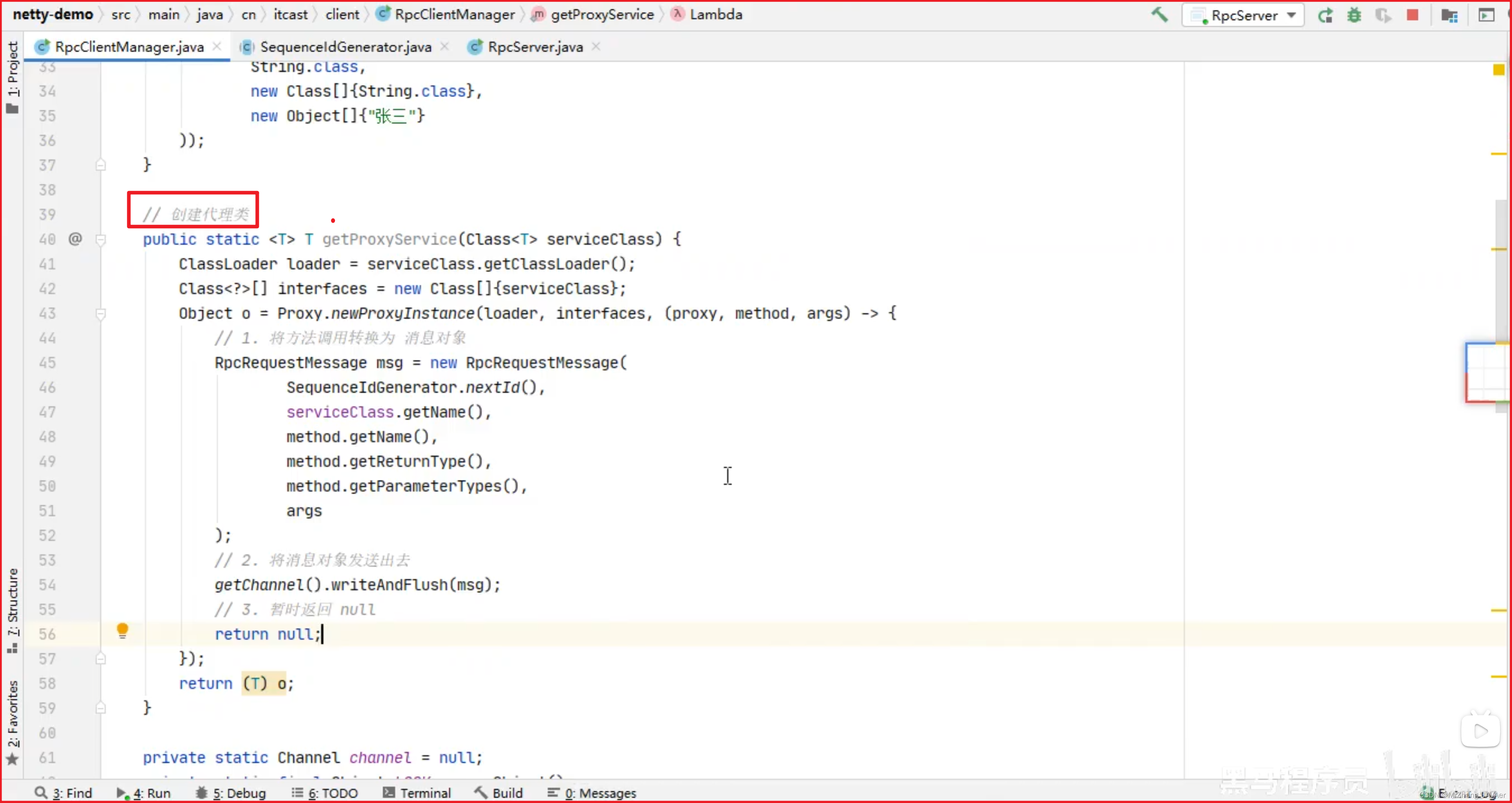The width and height of the screenshot is (1512, 803).
Task: Click client in the breadcrumb path
Action: click(x=342, y=15)
